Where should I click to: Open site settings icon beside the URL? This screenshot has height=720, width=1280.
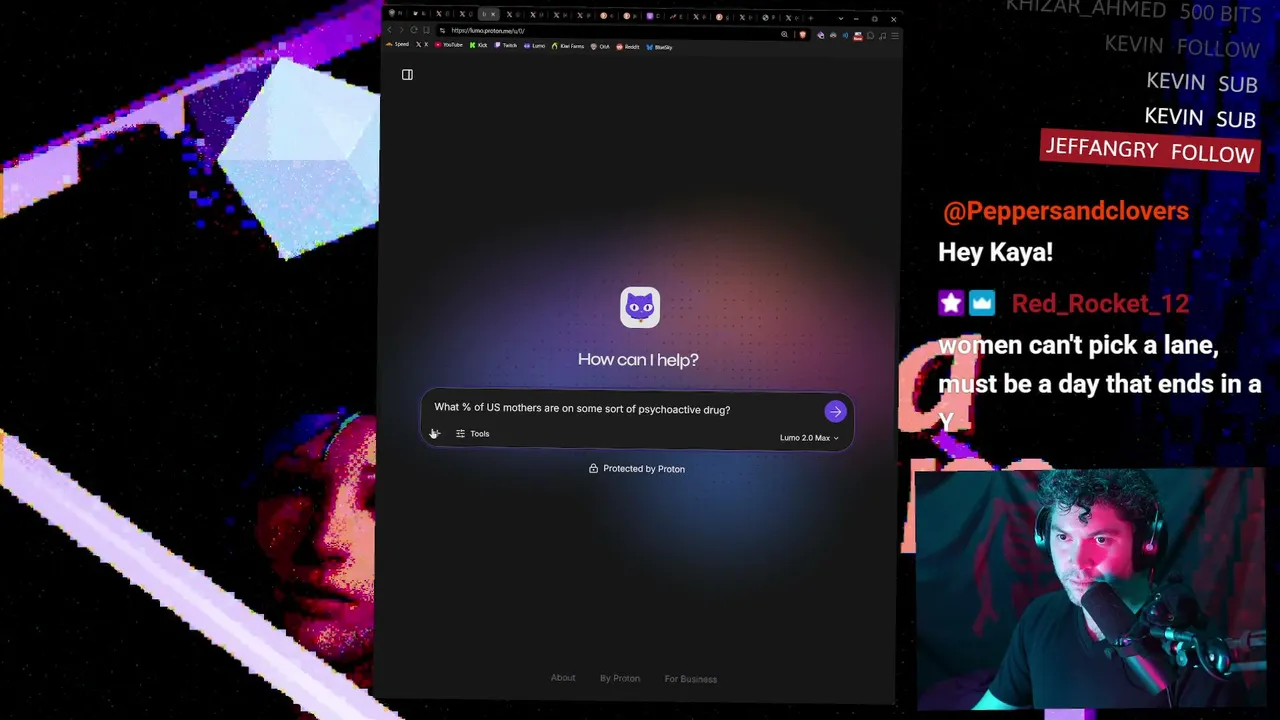pos(442,31)
